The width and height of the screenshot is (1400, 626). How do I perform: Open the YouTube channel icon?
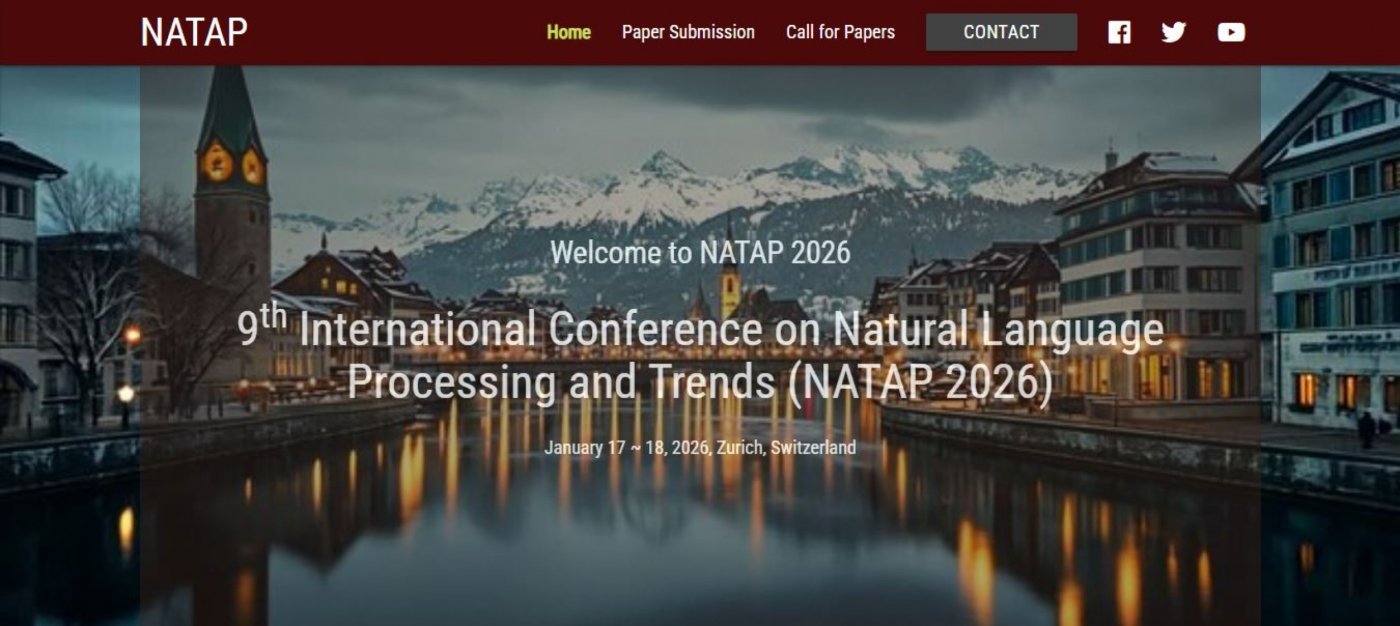click(1231, 32)
